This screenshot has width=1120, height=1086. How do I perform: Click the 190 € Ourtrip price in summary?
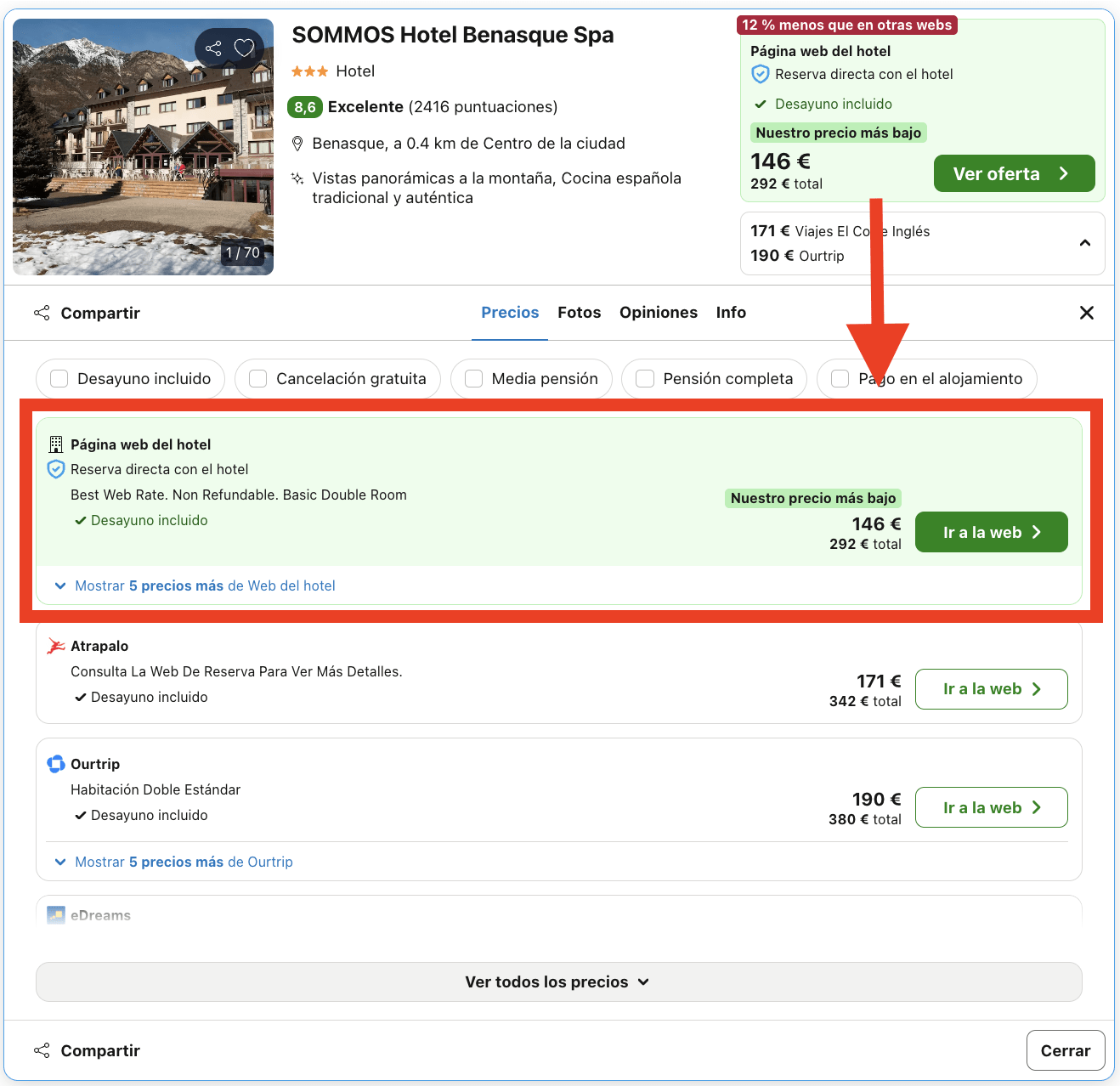click(x=797, y=256)
